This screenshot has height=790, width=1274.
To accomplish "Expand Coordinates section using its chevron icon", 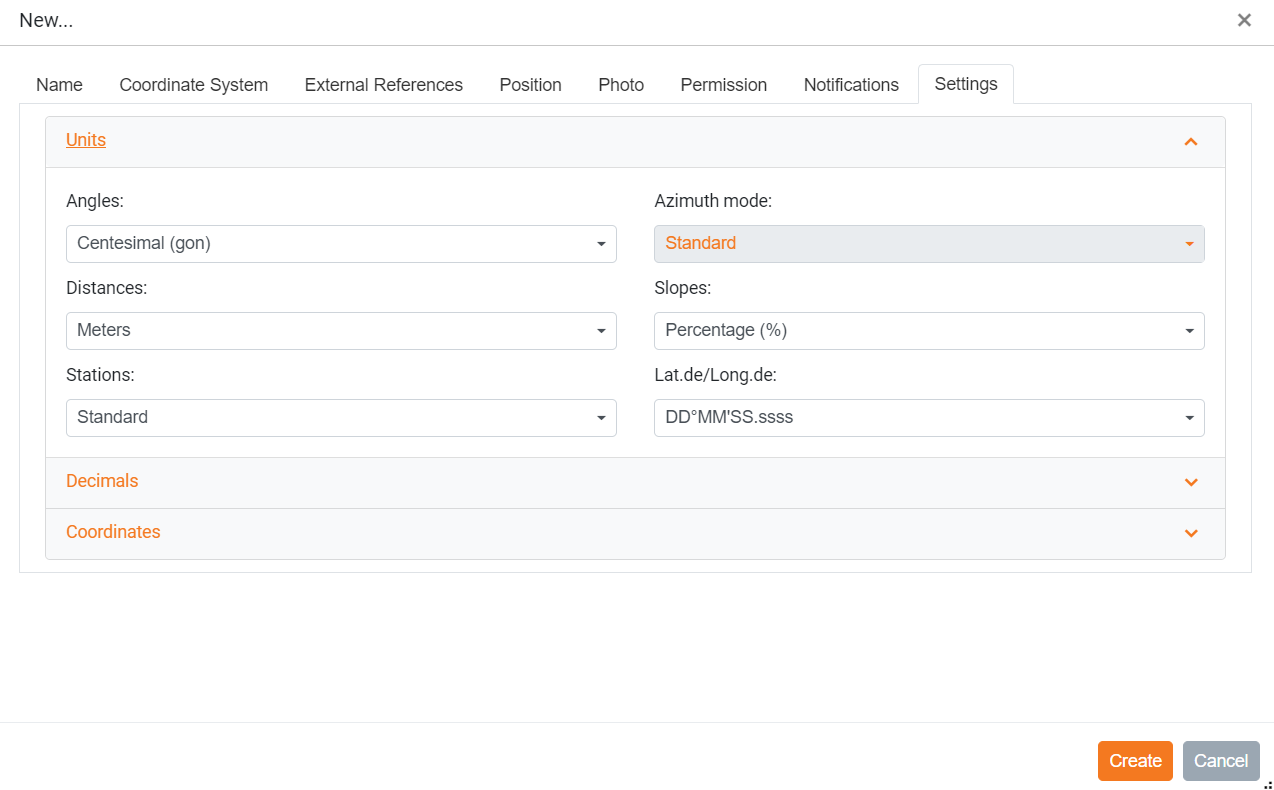I will (x=1190, y=533).
